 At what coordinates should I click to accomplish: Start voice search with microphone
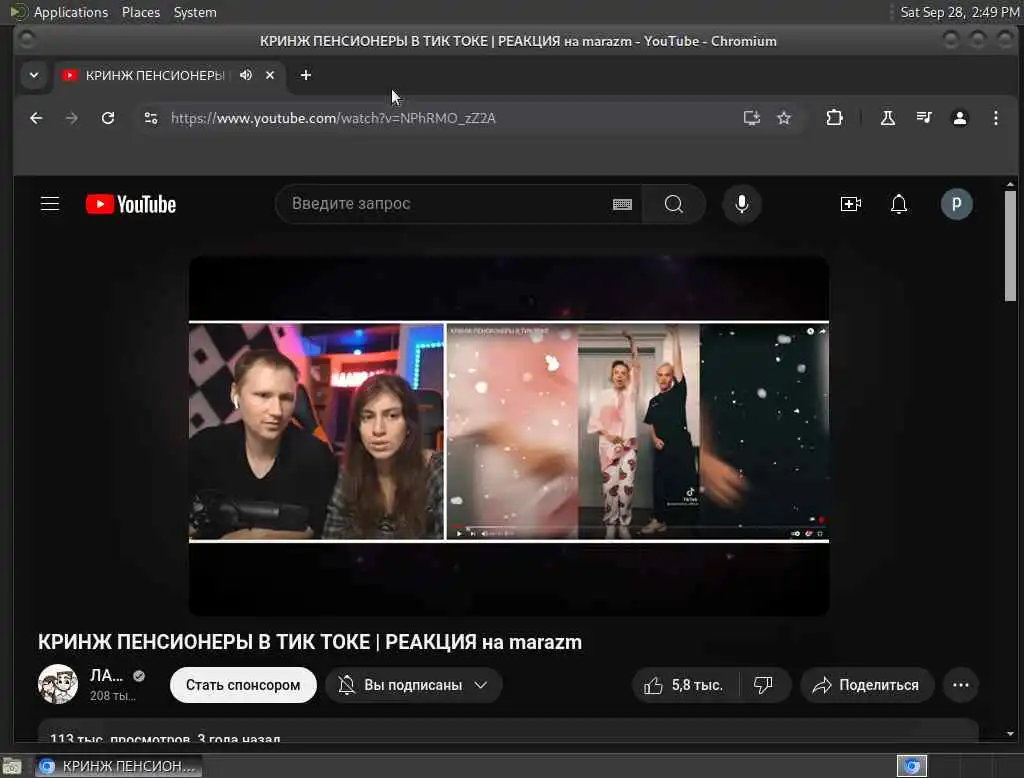pyautogui.click(x=741, y=204)
